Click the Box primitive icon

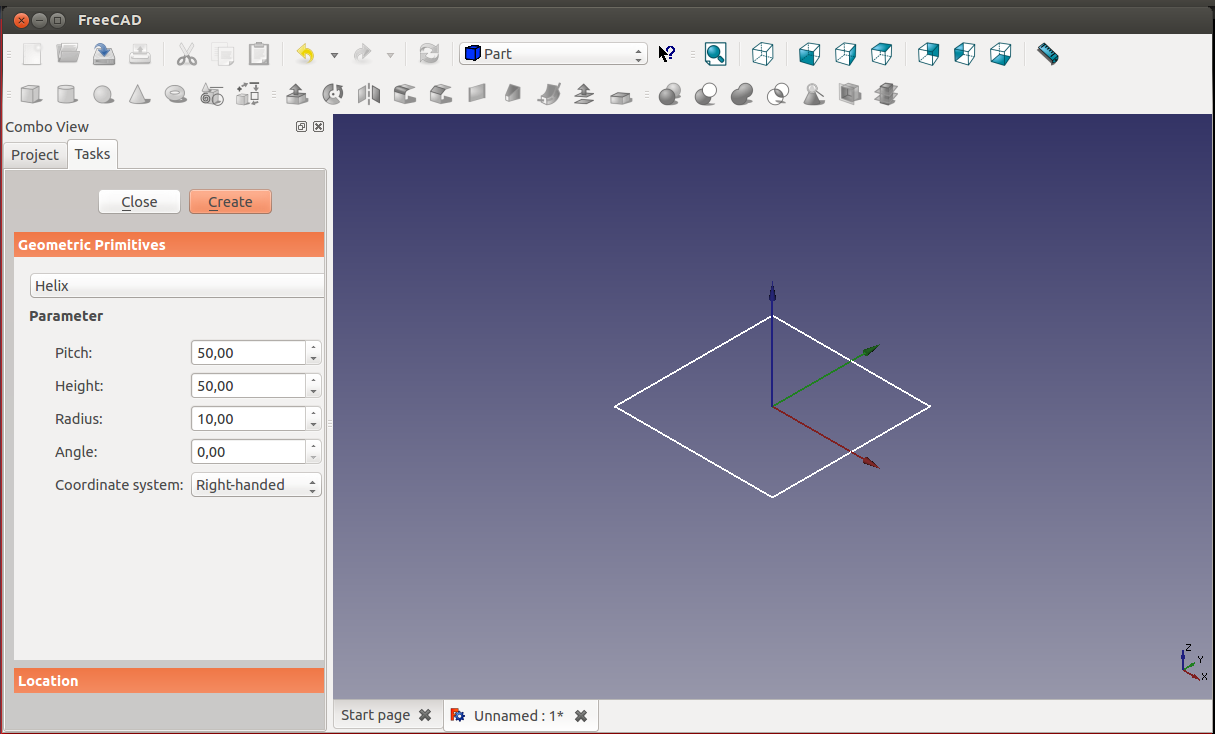click(x=31, y=94)
